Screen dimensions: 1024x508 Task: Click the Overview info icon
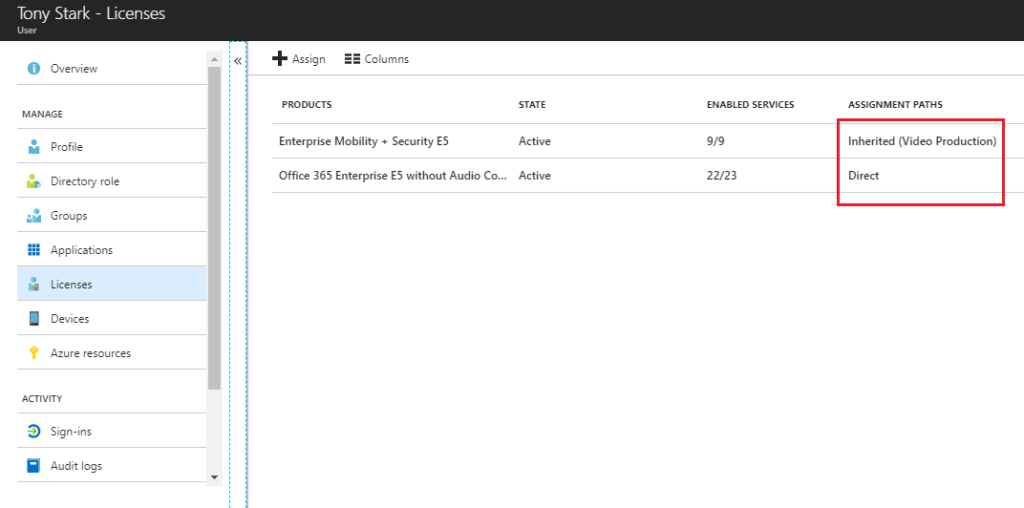pos(34,69)
